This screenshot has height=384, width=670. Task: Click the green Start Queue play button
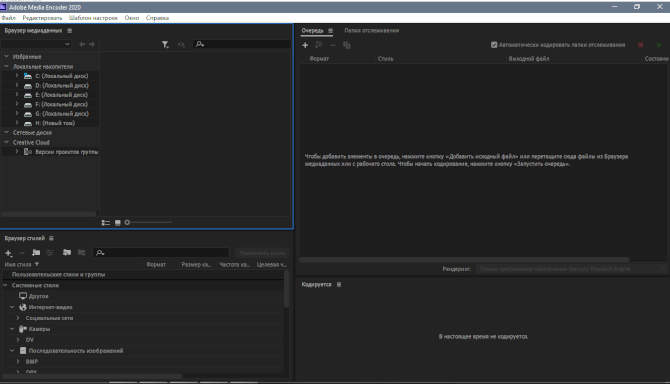click(x=658, y=45)
